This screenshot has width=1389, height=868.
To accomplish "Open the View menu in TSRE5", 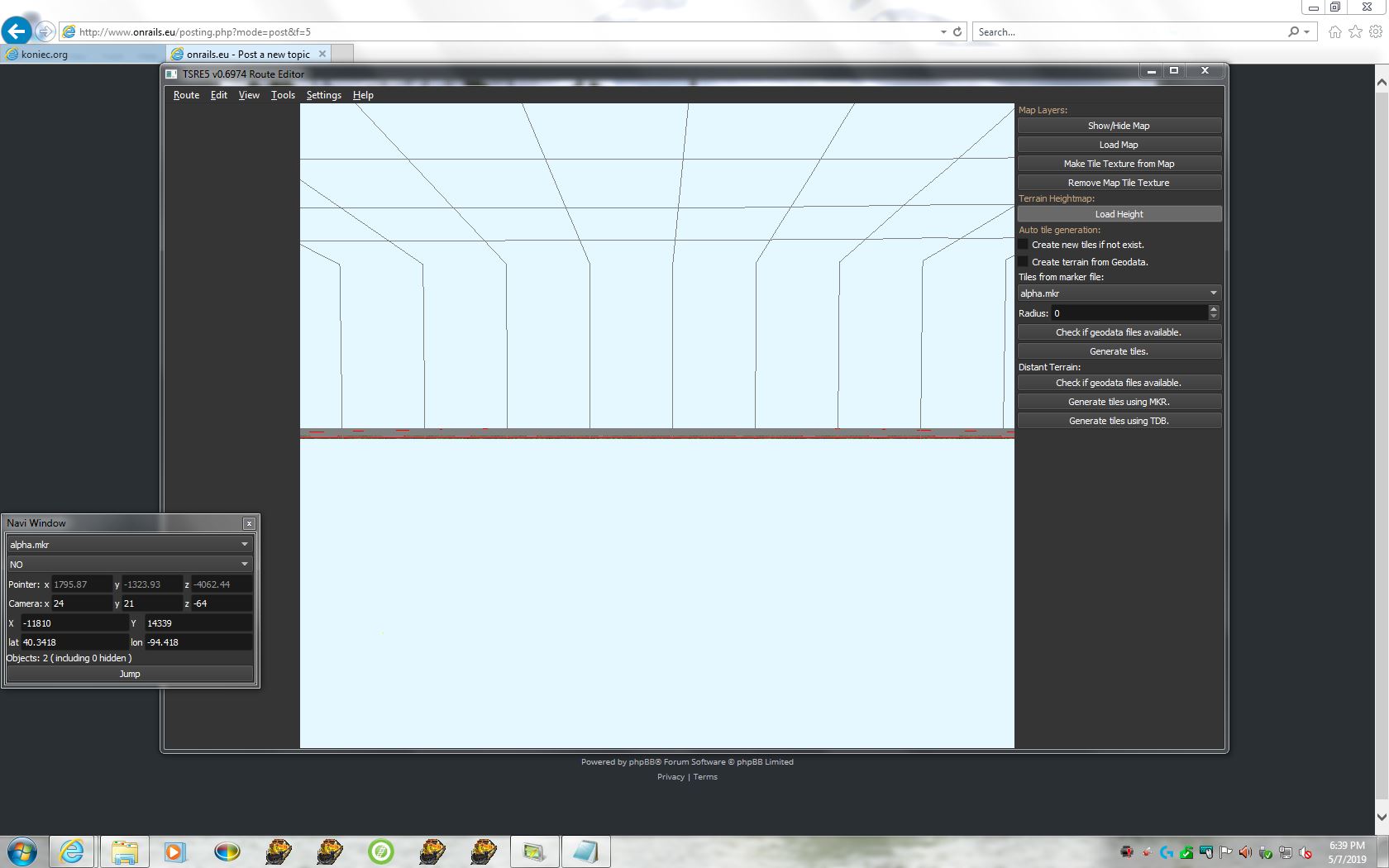I will [249, 95].
